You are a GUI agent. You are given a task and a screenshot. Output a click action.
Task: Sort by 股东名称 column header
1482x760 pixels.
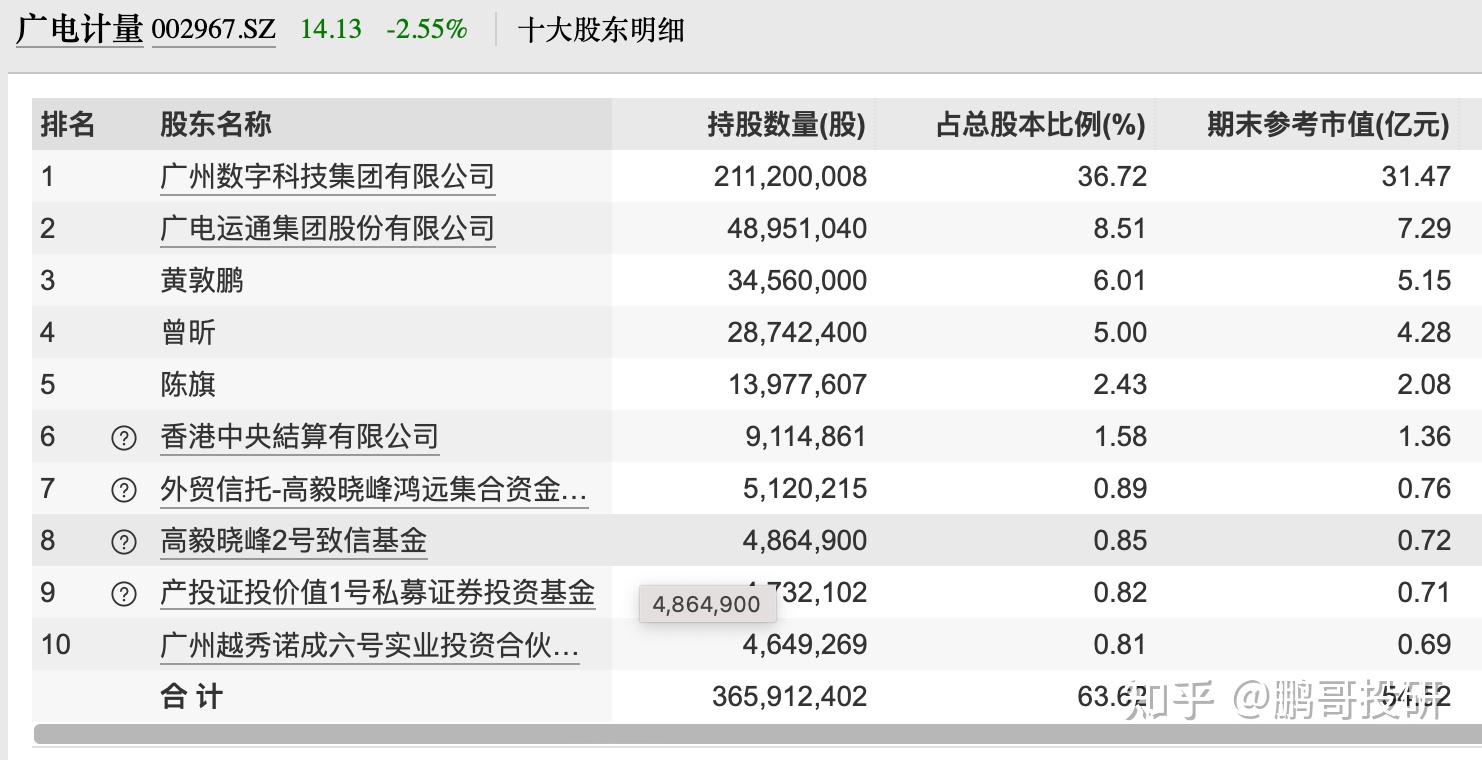point(216,125)
